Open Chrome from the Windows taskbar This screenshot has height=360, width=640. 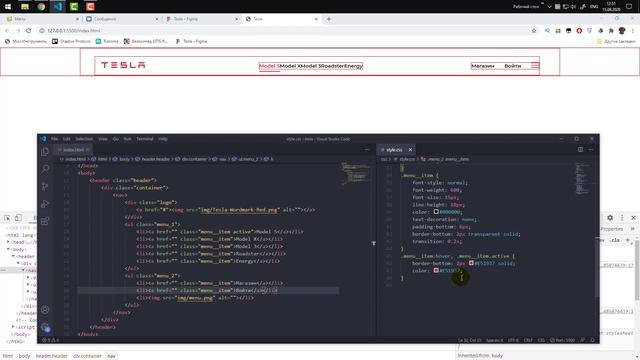tap(41, 7)
